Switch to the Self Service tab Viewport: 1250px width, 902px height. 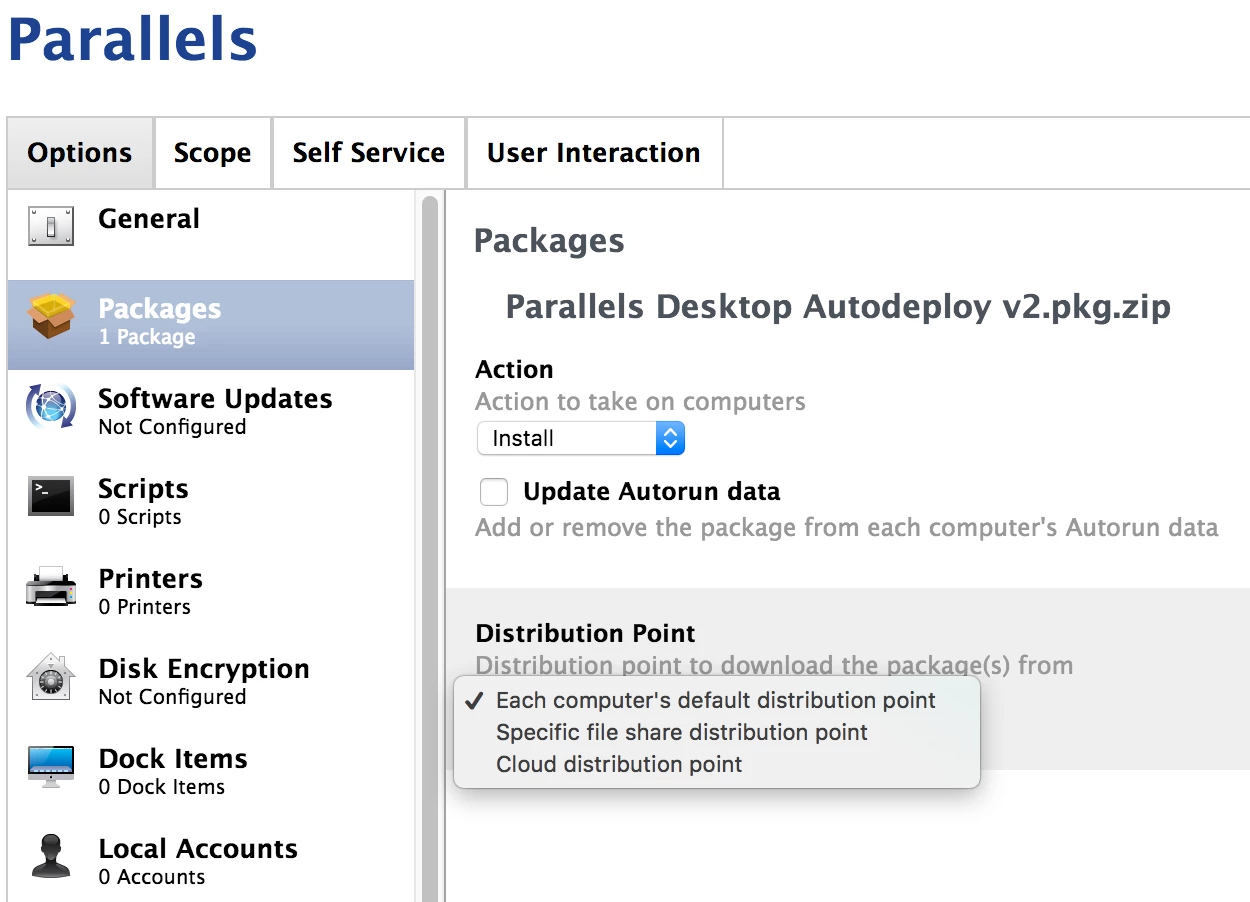[368, 153]
